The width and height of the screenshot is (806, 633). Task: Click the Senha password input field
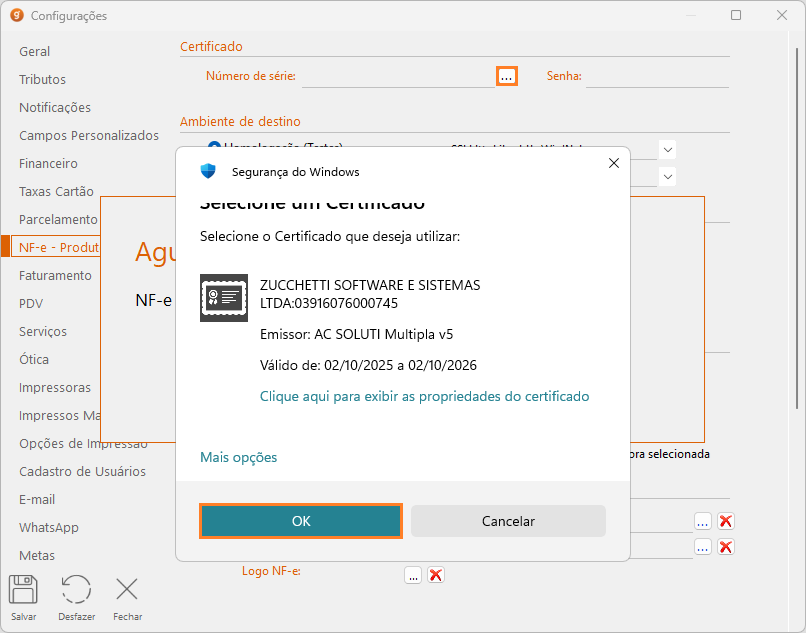coord(657,76)
